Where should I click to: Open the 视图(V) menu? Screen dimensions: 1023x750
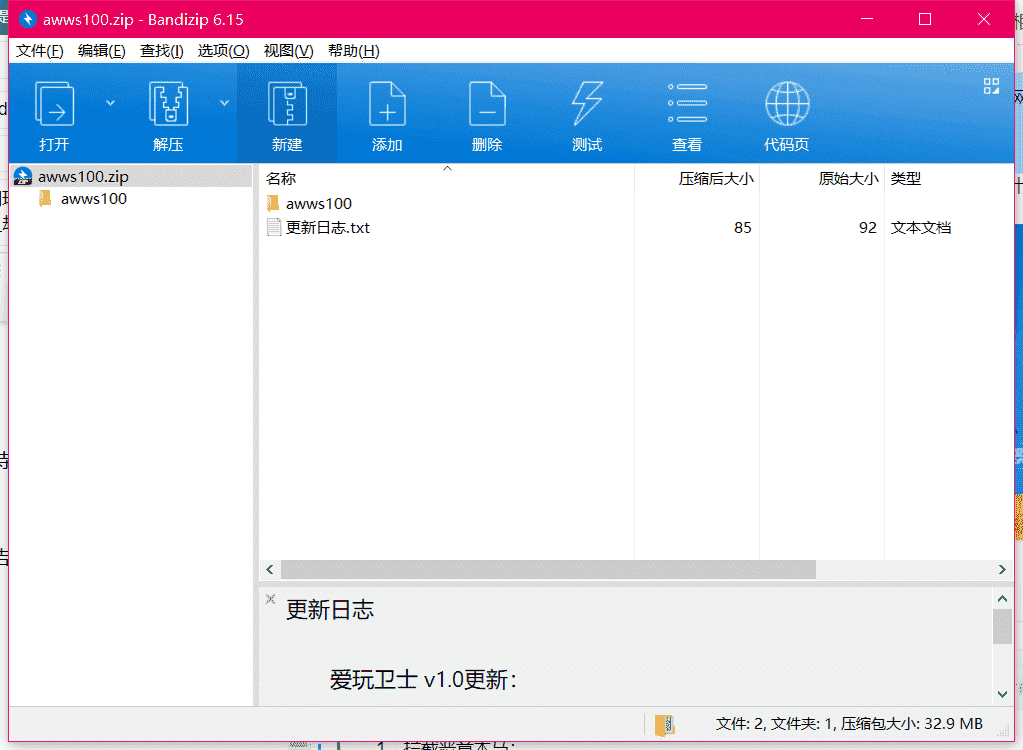[x=288, y=51]
